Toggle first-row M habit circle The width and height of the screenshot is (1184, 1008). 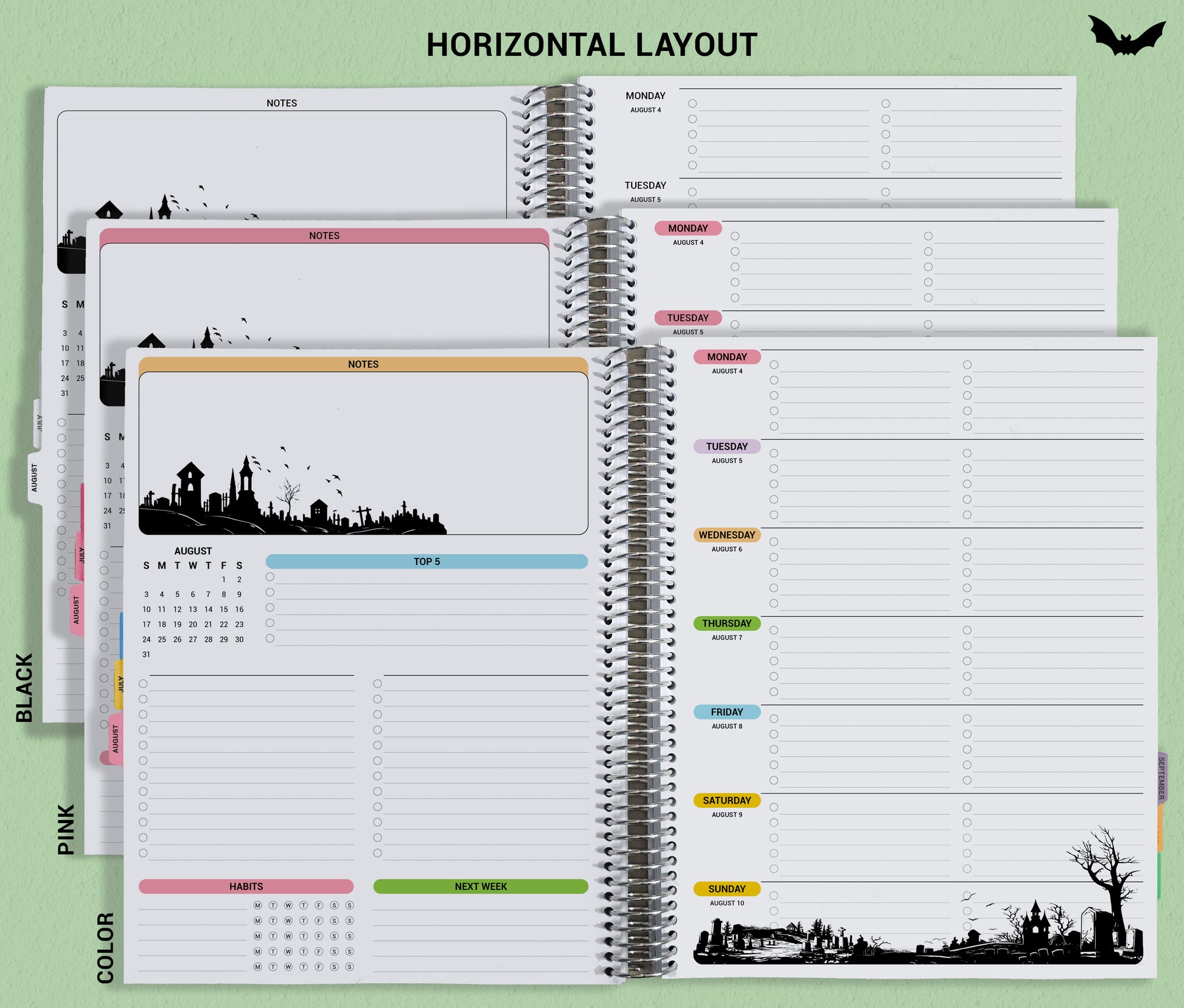pos(258,905)
